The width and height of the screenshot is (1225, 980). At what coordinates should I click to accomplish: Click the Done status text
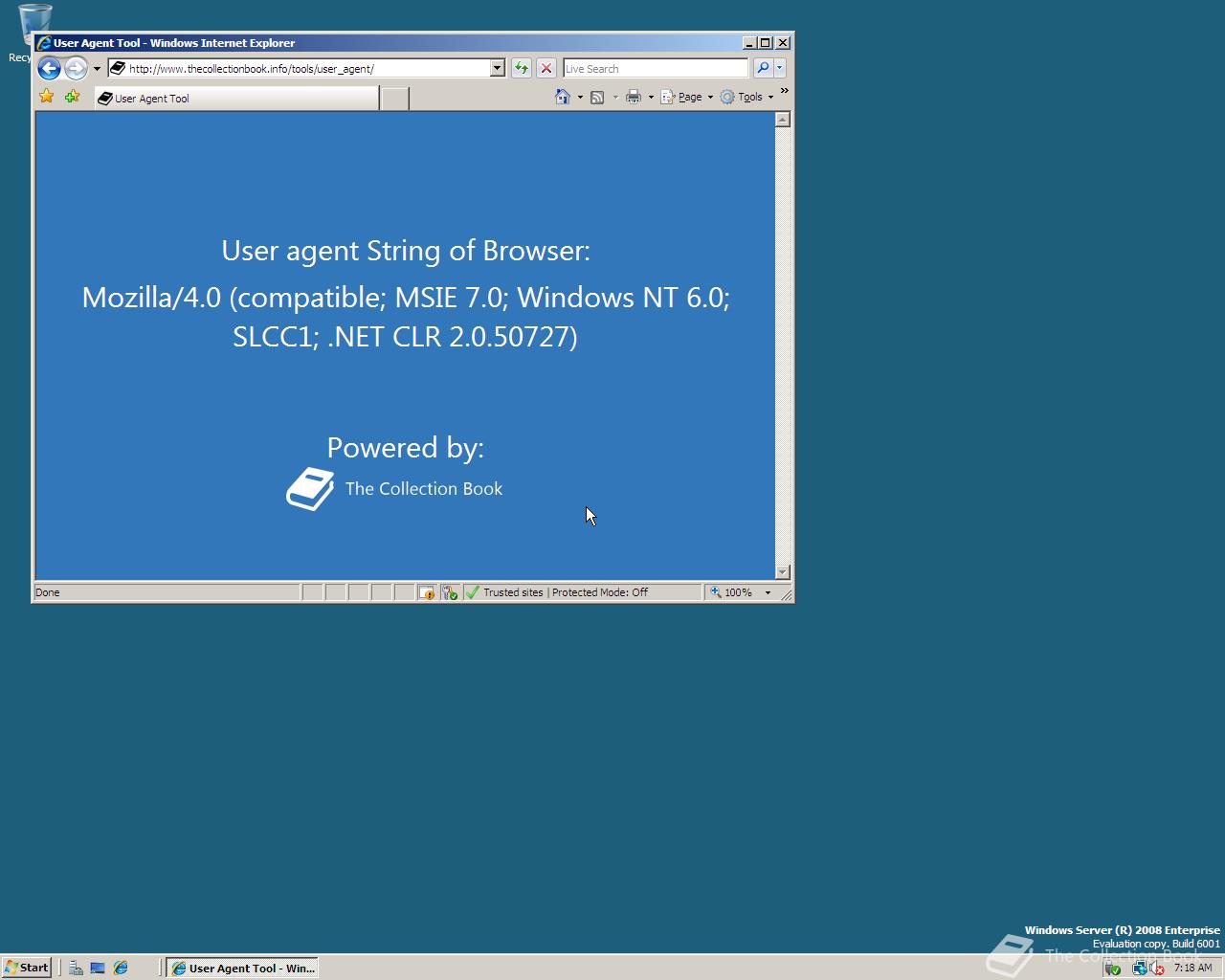click(x=48, y=592)
